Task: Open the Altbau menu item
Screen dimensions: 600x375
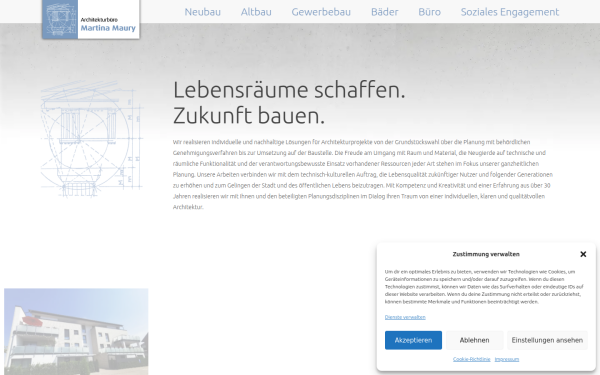Action: (x=256, y=12)
